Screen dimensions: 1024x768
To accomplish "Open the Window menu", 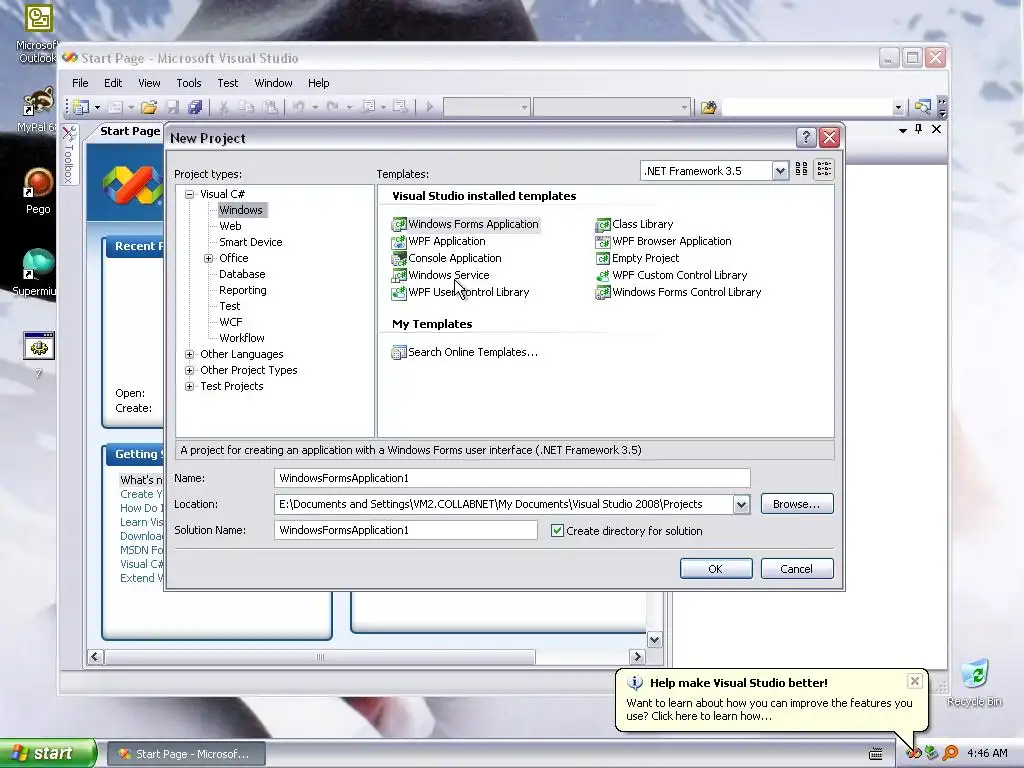I will pyautogui.click(x=273, y=83).
